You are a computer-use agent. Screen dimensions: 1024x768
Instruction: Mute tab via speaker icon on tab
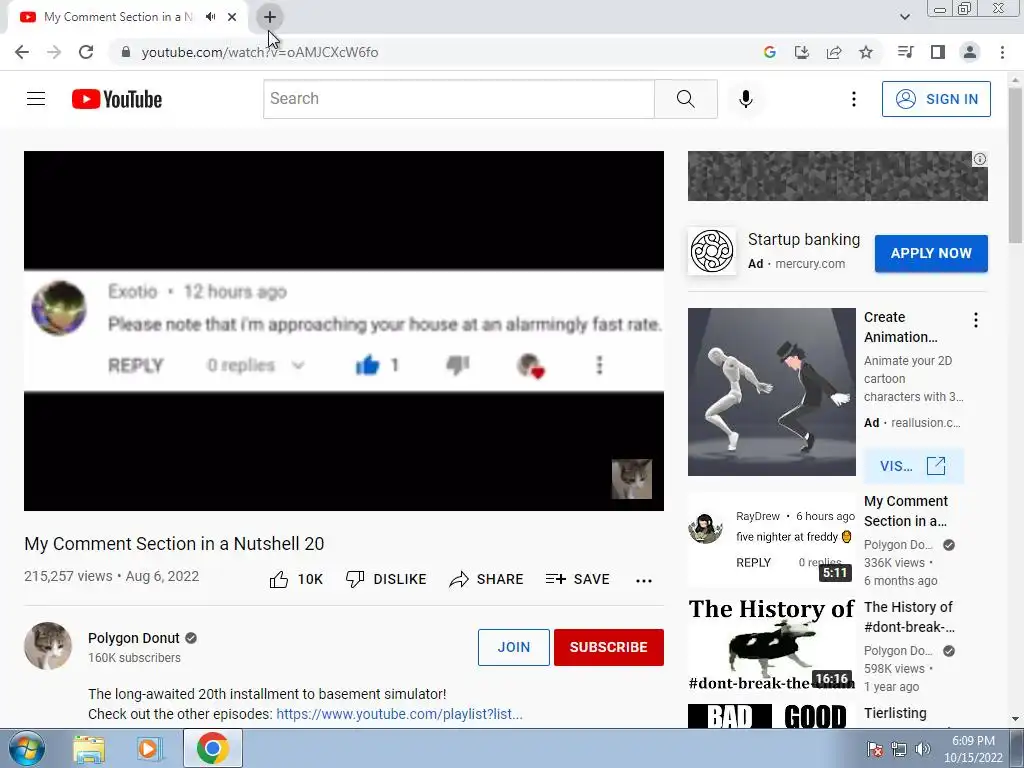[x=210, y=17]
